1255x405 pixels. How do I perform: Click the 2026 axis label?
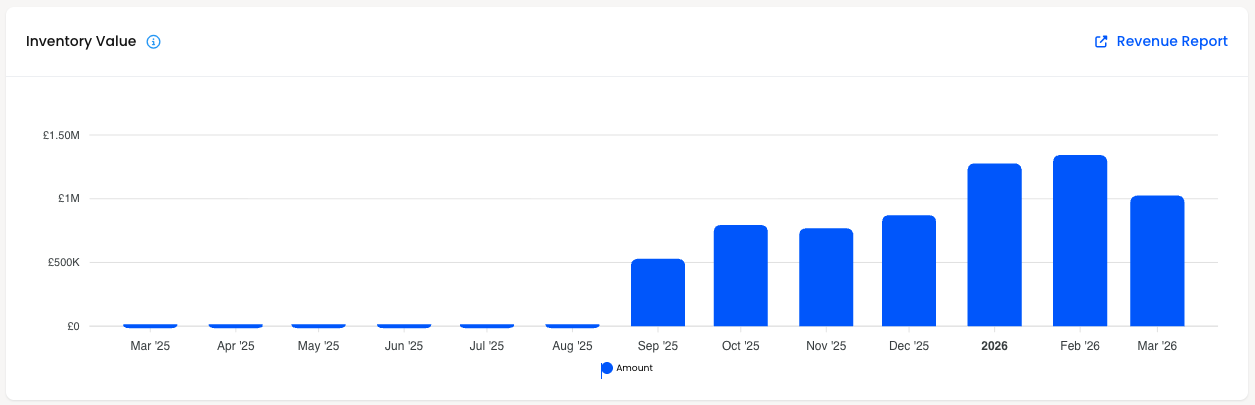pyautogui.click(x=994, y=346)
